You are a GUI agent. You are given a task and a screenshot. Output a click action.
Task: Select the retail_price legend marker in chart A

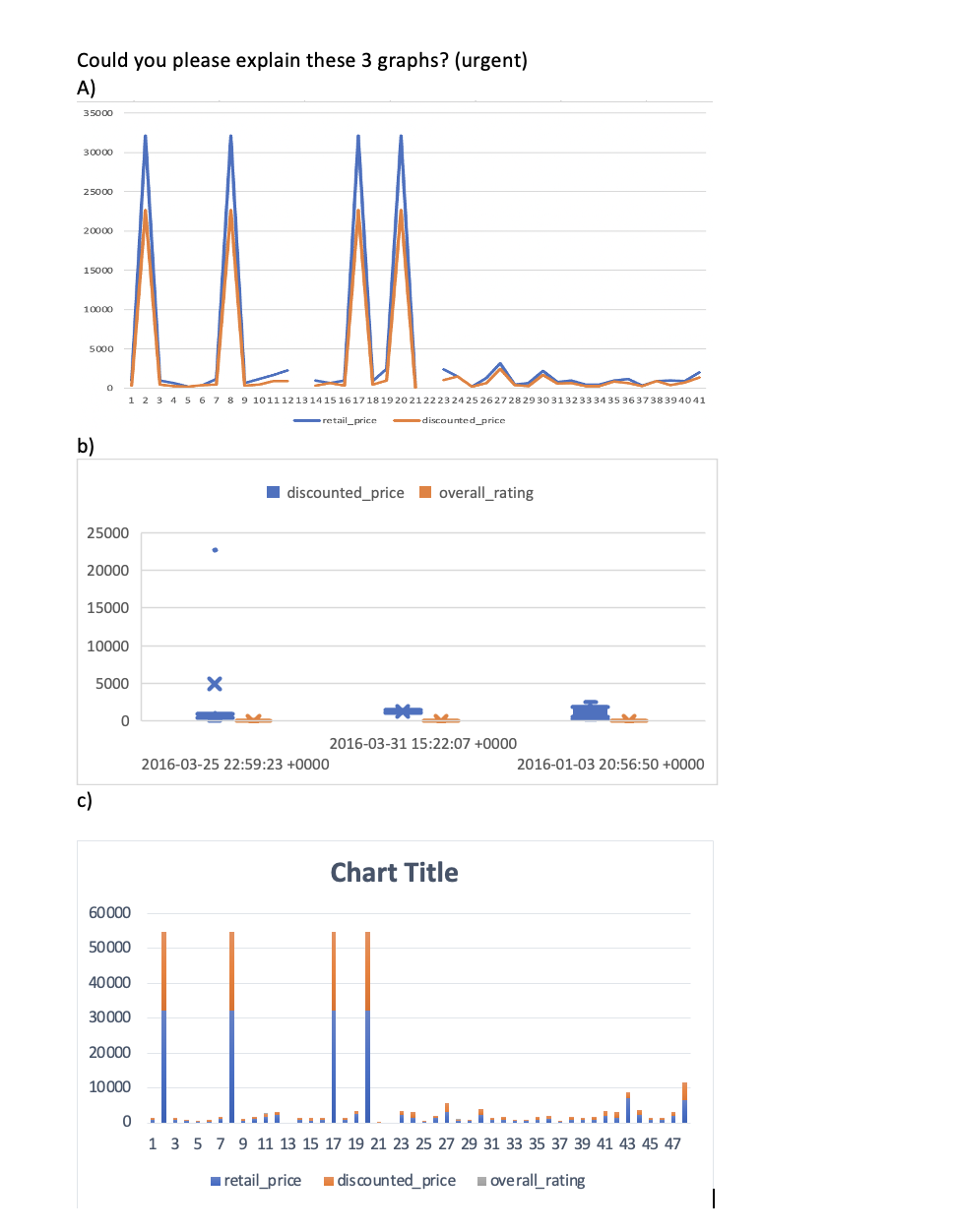coord(304,420)
